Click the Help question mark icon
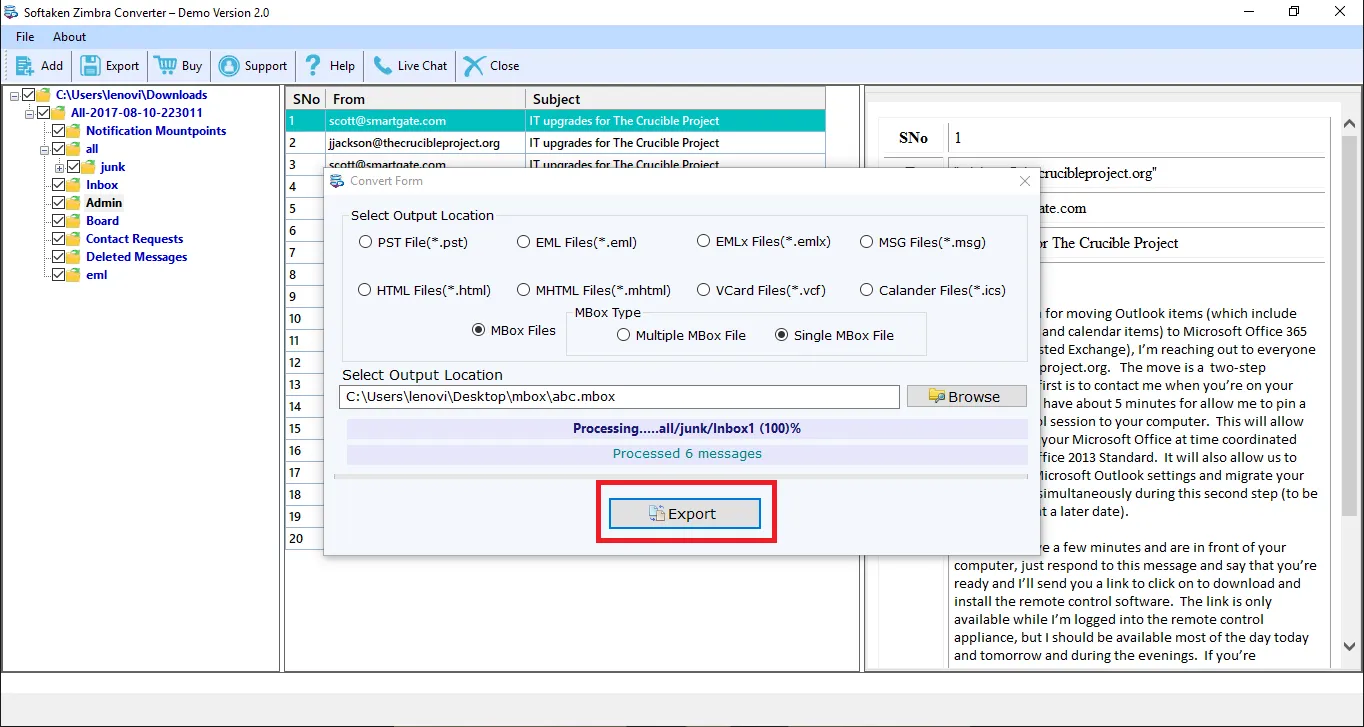Viewport: 1364px width, 727px height. (313, 66)
